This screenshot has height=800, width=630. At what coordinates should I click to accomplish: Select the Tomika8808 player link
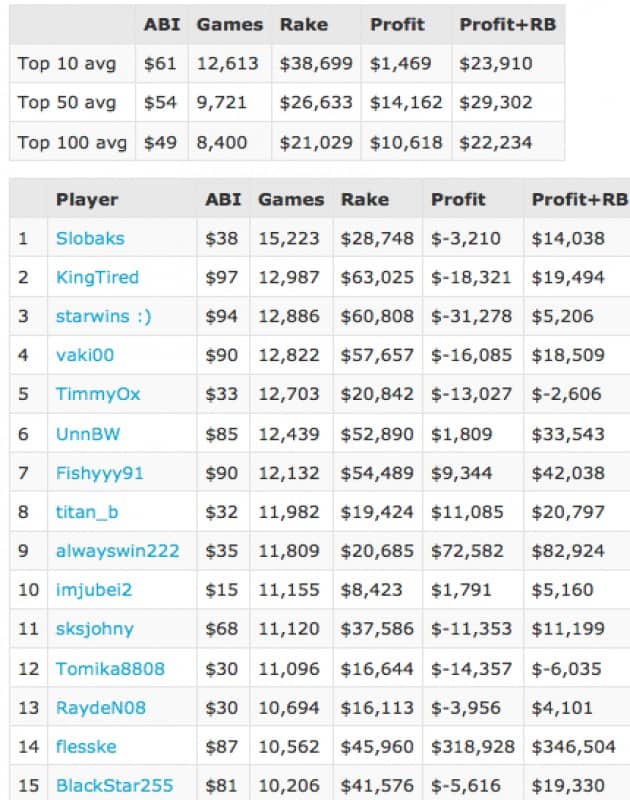click(110, 668)
